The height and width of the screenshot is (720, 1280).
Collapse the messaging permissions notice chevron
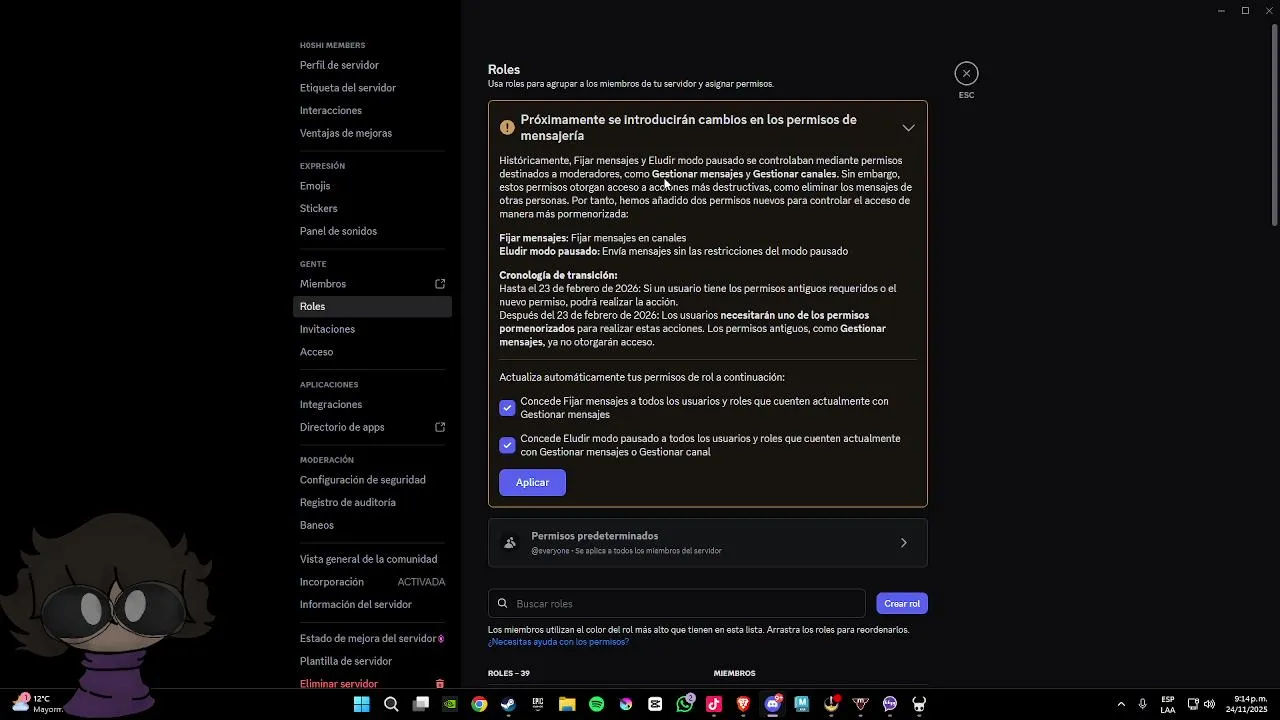tap(908, 128)
